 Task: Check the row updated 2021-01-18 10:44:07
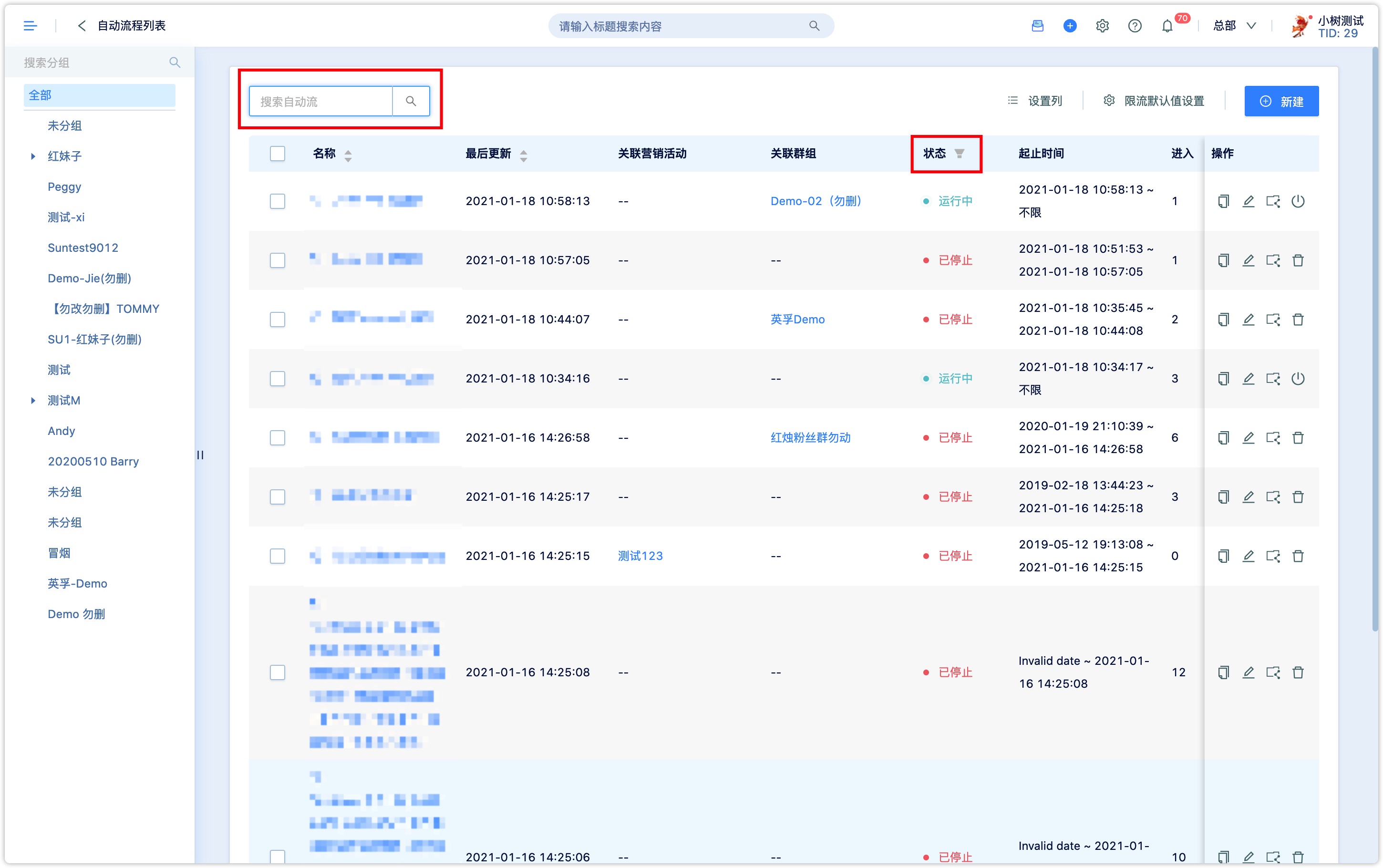coord(277,319)
